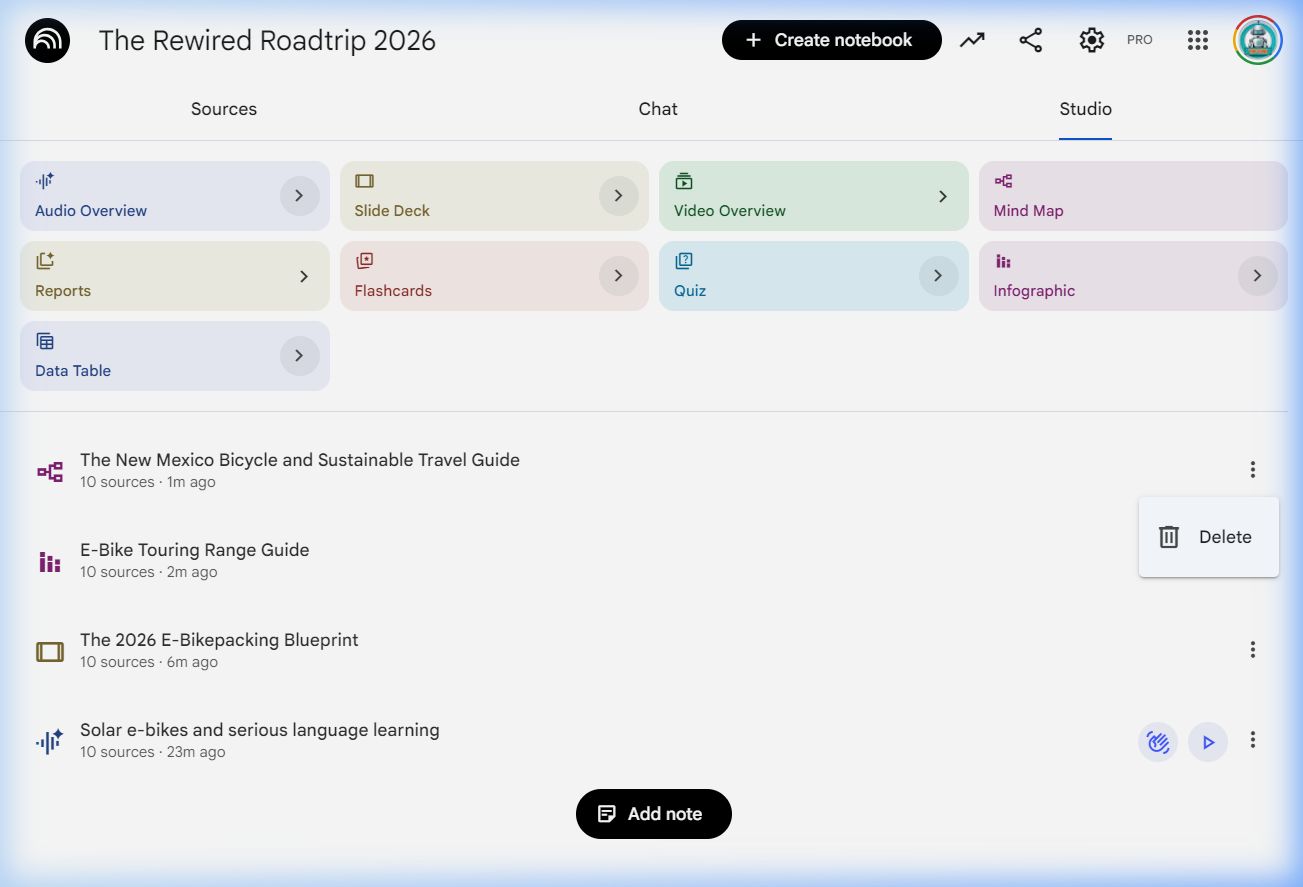This screenshot has width=1303, height=887.
Task: Open the Google apps grid icon
Action: click(x=1198, y=40)
